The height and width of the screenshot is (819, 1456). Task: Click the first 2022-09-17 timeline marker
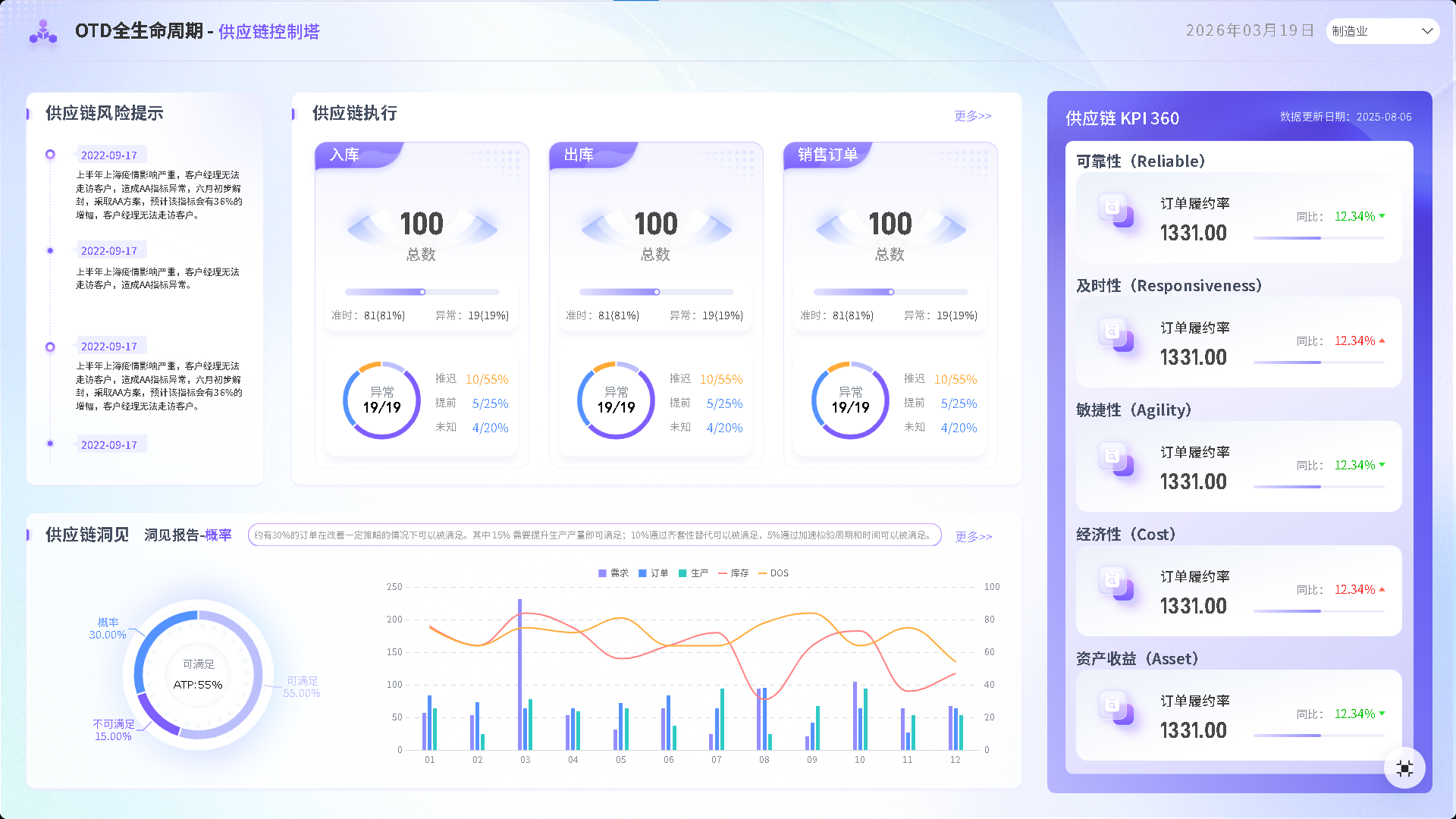click(50, 155)
